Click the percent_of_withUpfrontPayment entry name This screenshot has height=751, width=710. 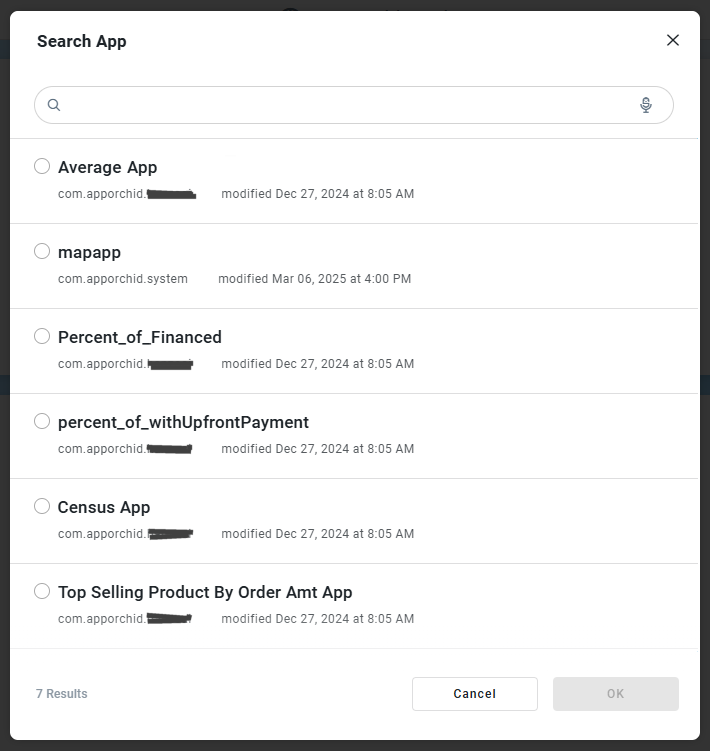click(x=183, y=422)
